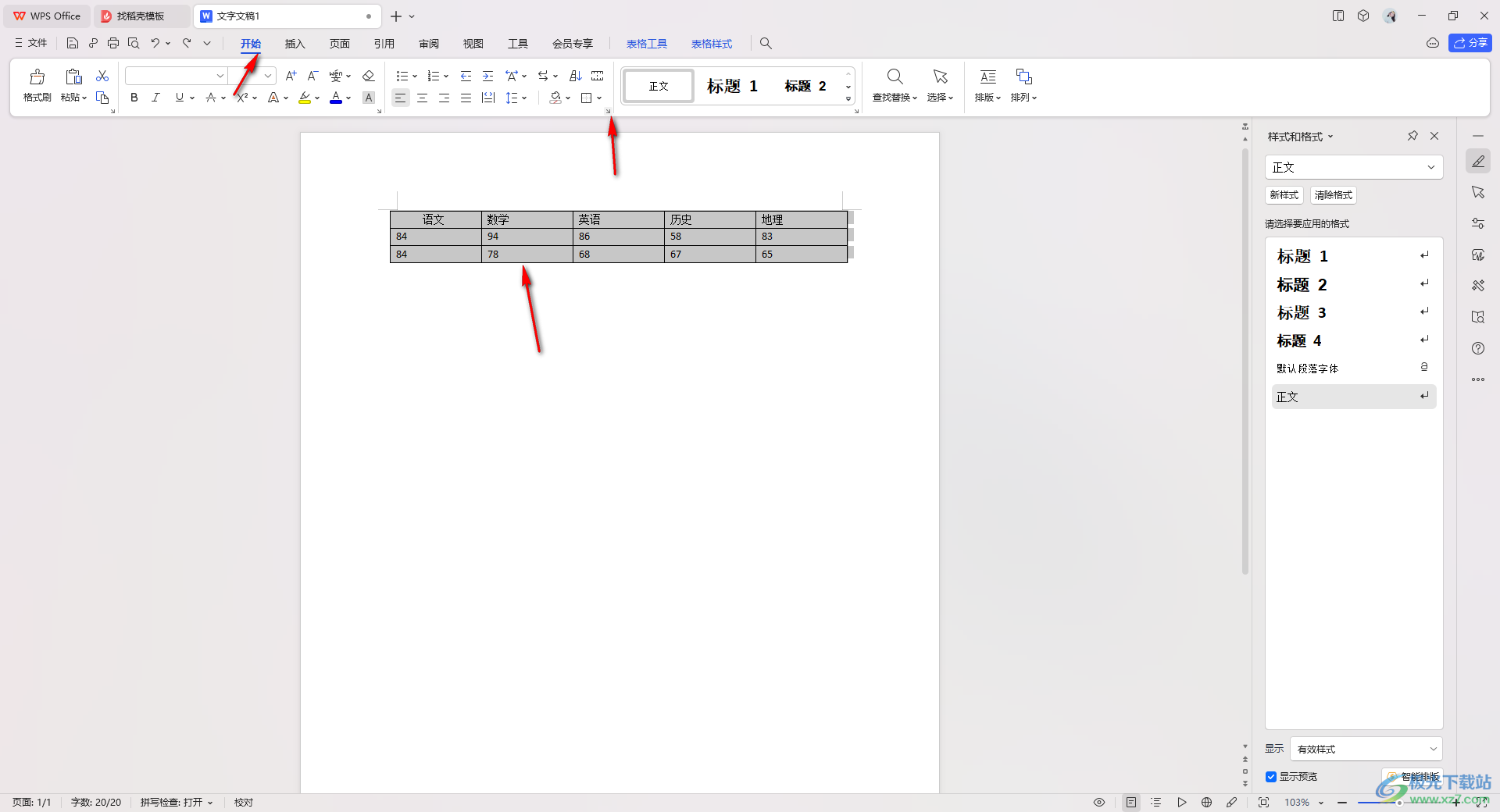
Task: Open the 文件 menu
Action: [x=31, y=44]
